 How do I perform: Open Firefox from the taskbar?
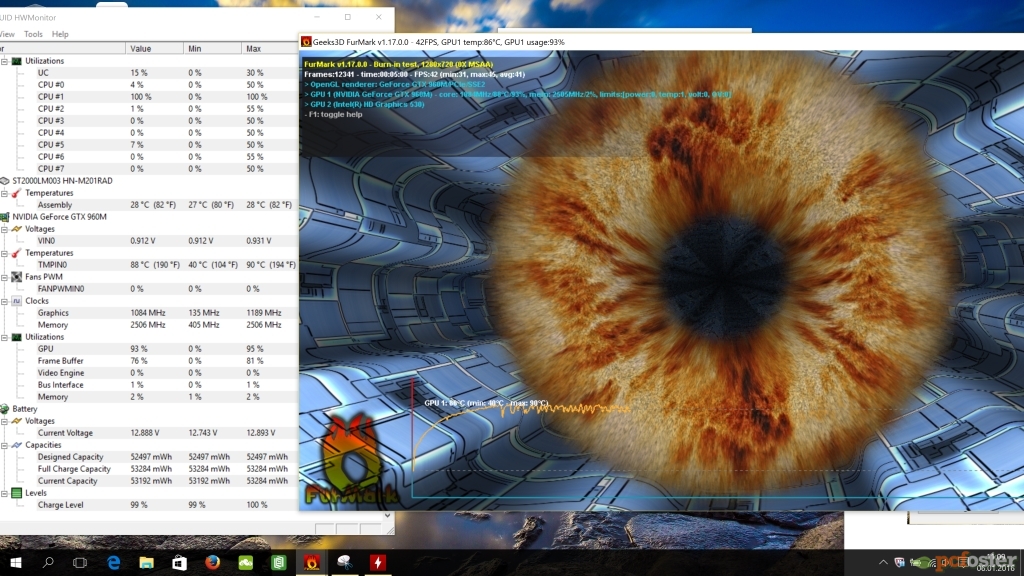pos(212,562)
